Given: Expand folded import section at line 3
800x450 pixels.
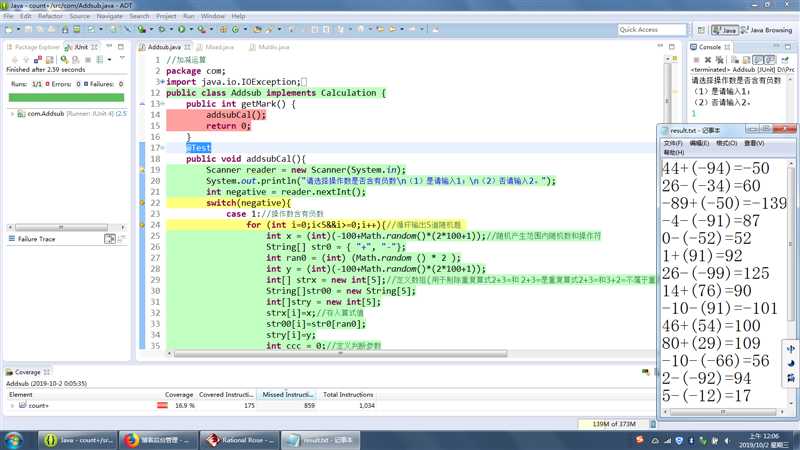Looking at the screenshot, I should tap(162, 82).
